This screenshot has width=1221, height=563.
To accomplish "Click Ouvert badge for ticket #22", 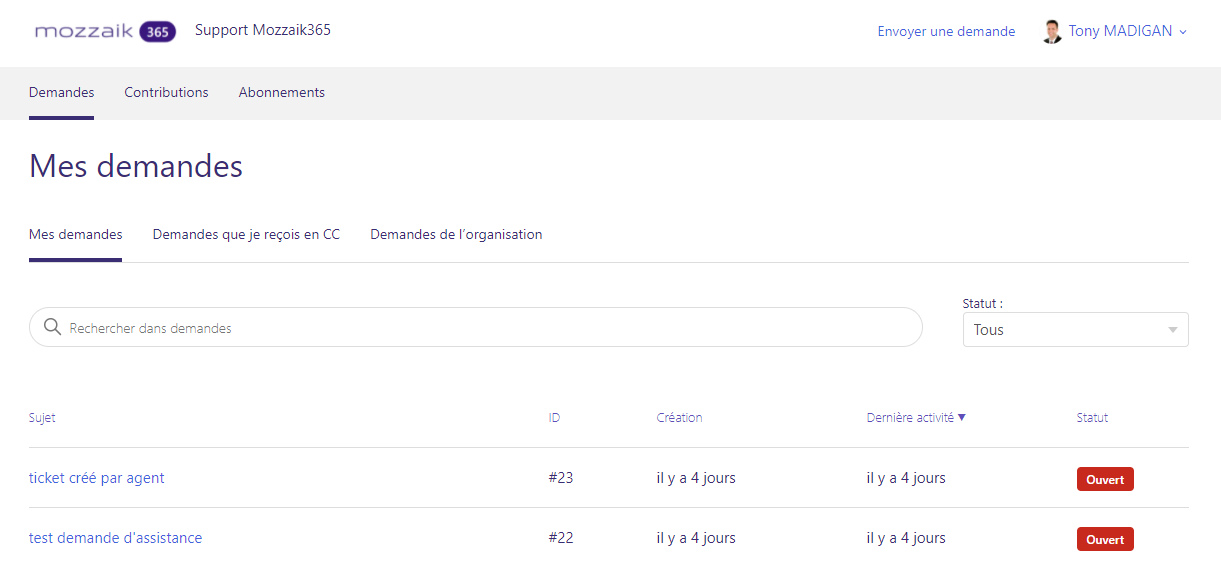I will pos(1105,540).
